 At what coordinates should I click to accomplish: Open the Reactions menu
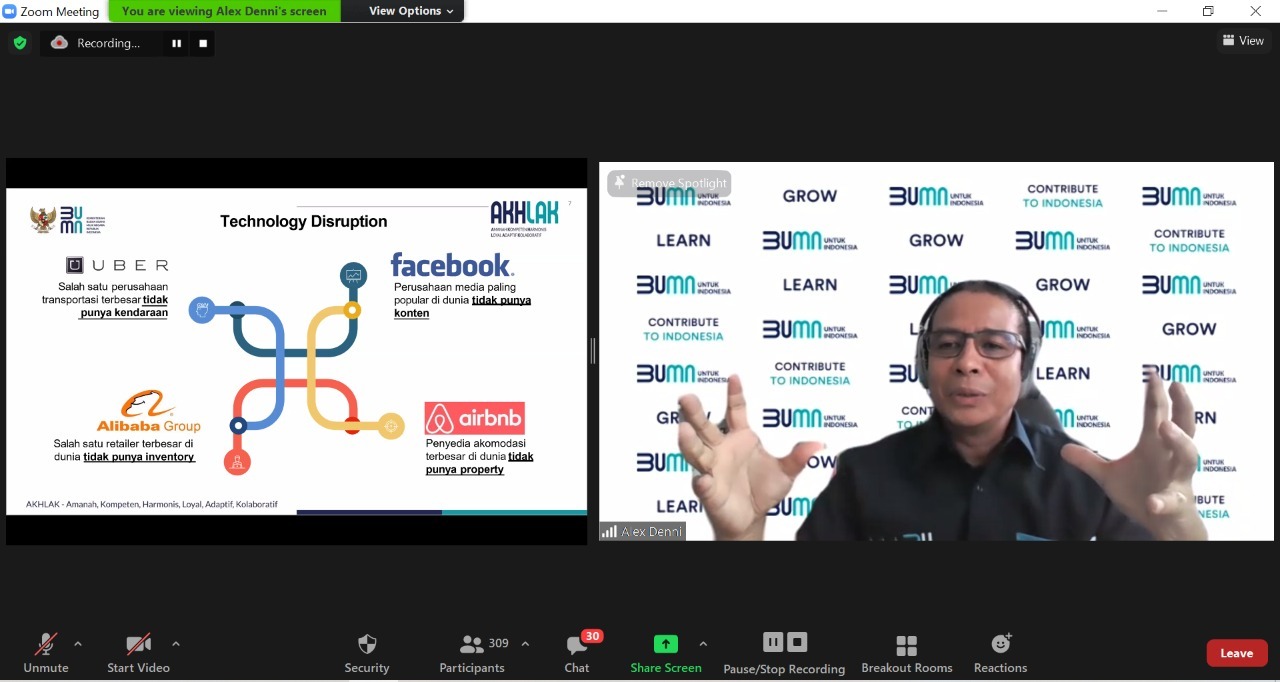[x=1000, y=652]
